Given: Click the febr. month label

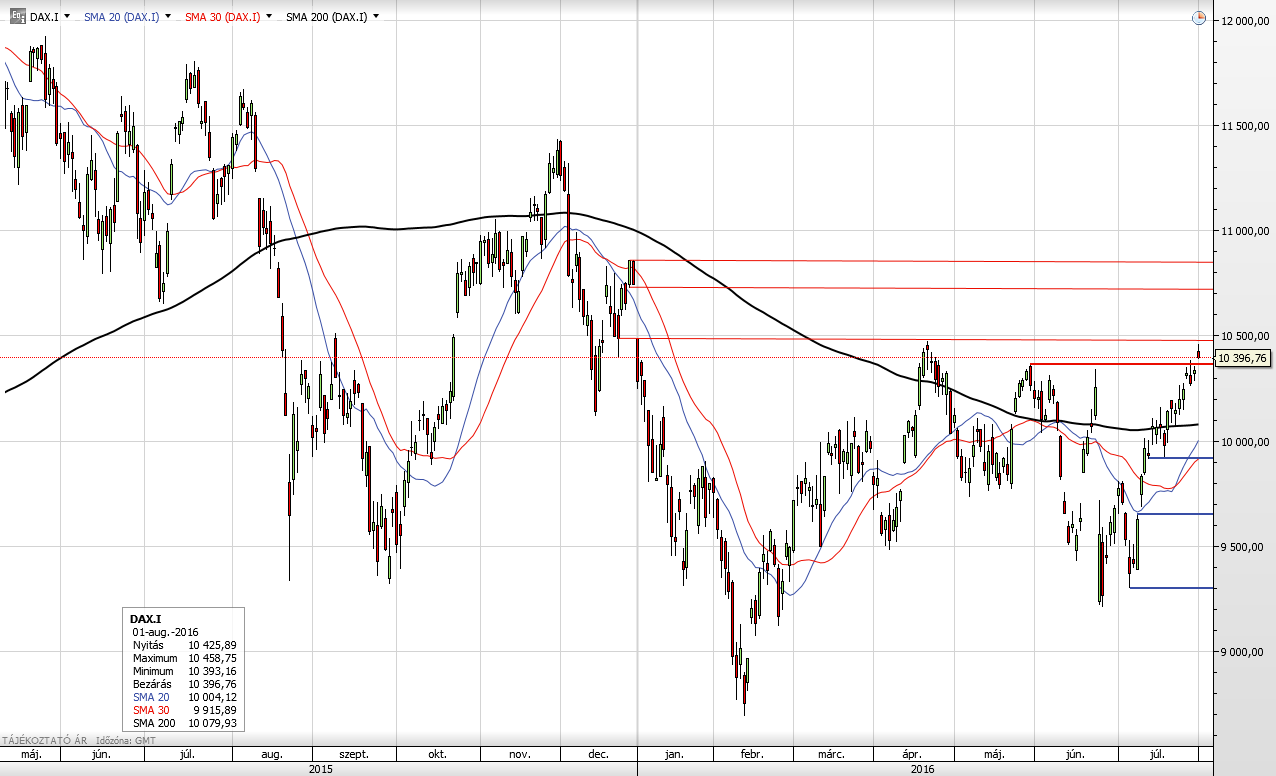Looking at the screenshot, I should tap(752, 755).
